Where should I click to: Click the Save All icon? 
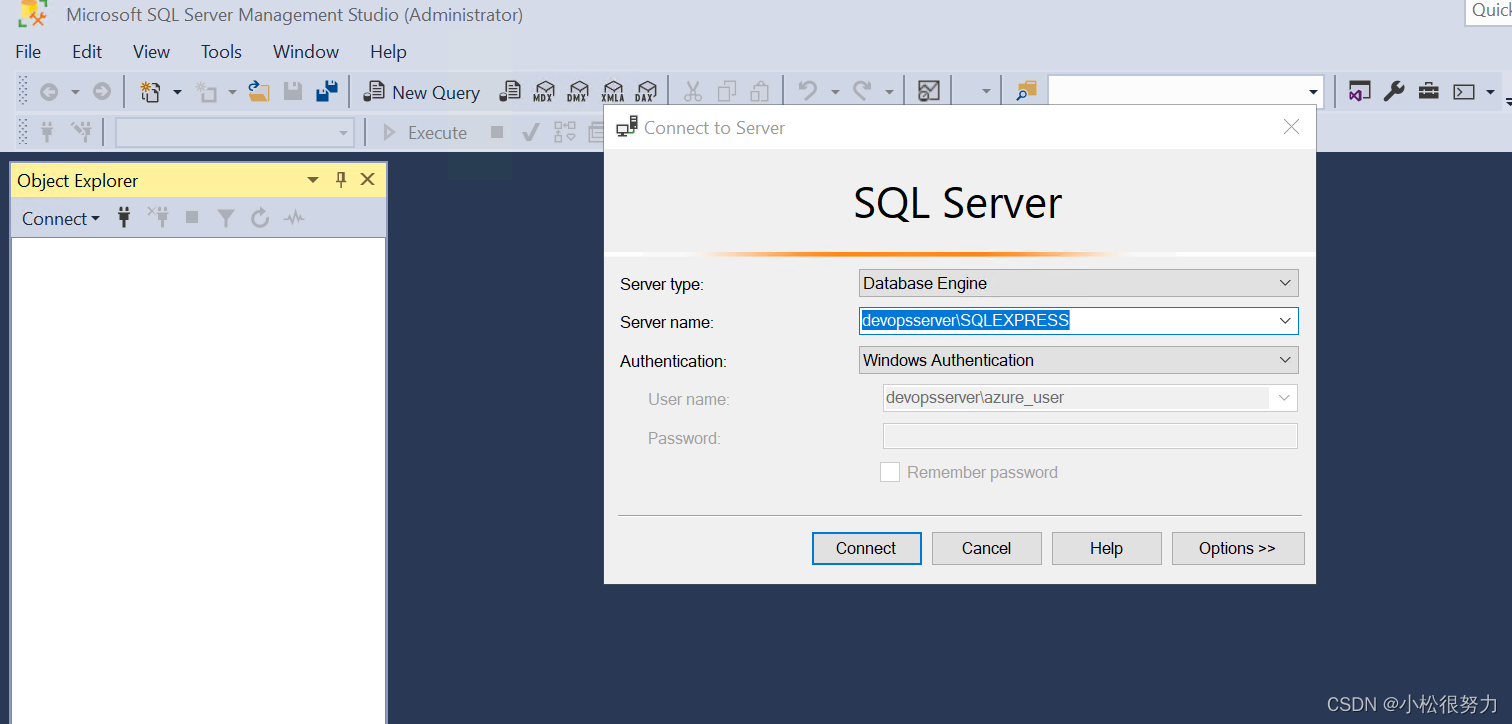point(327,92)
